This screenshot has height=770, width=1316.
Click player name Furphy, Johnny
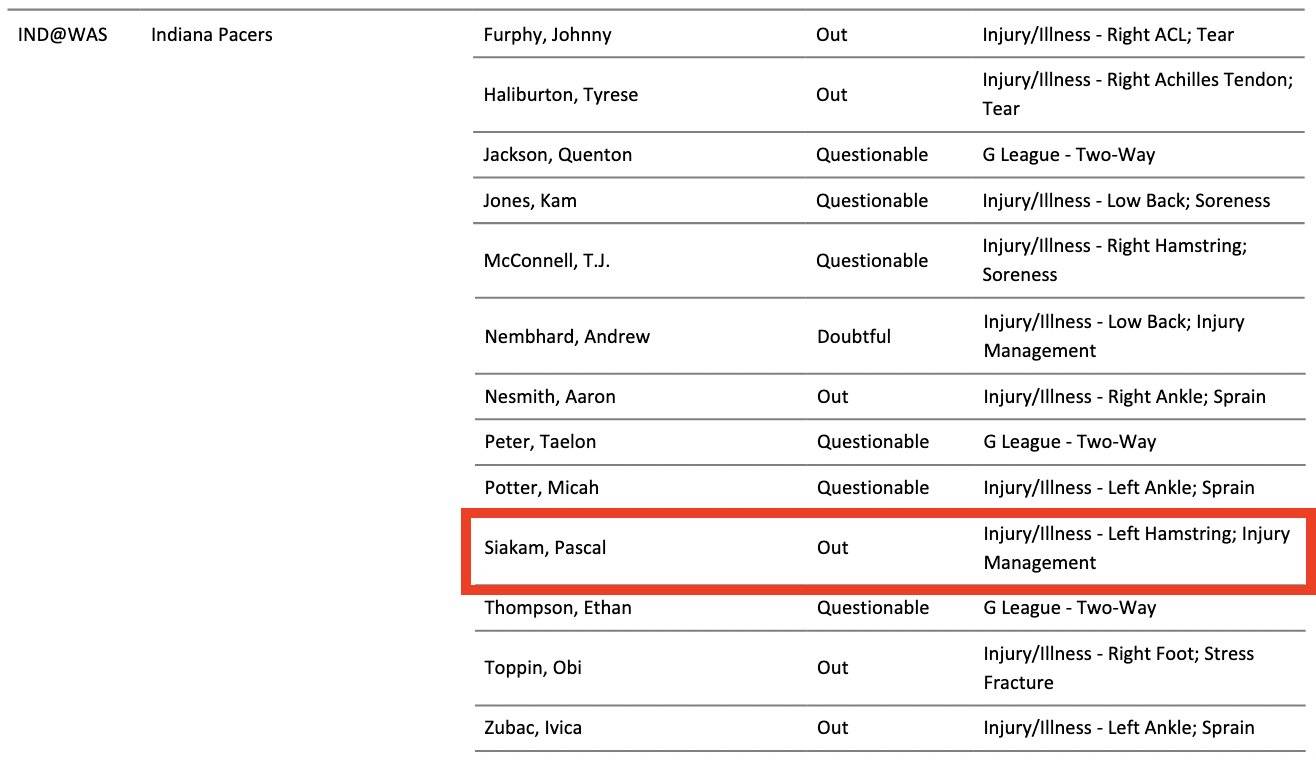tap(547, 35)
